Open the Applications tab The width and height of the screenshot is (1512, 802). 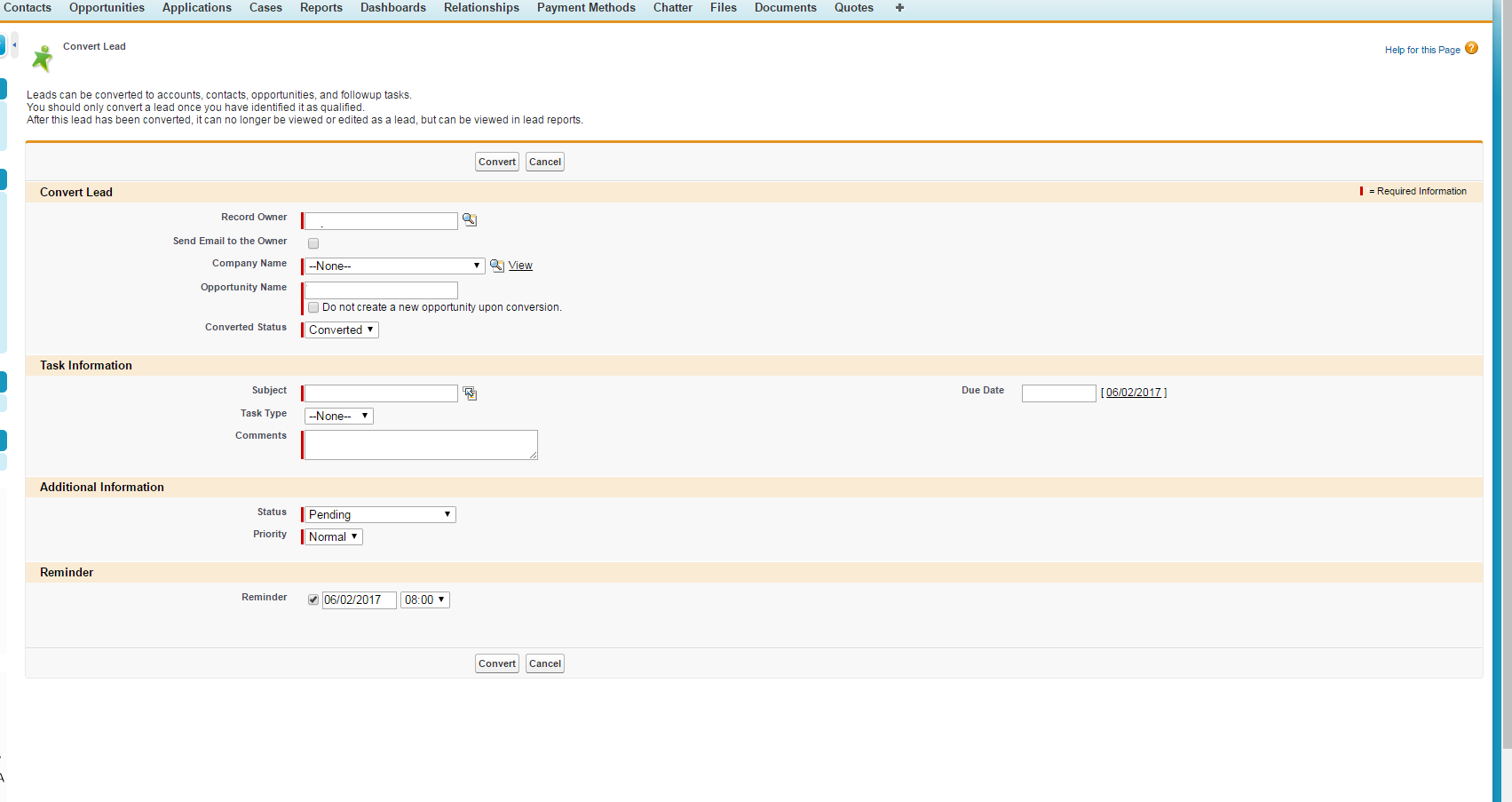click(197, 8)
